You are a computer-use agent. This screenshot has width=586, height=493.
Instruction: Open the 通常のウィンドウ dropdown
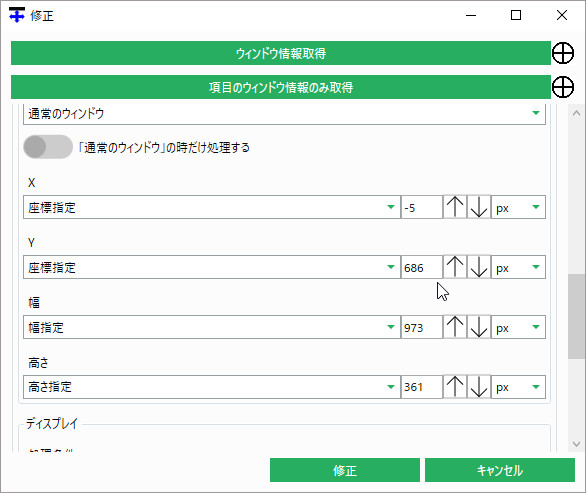tap(284, 114)
